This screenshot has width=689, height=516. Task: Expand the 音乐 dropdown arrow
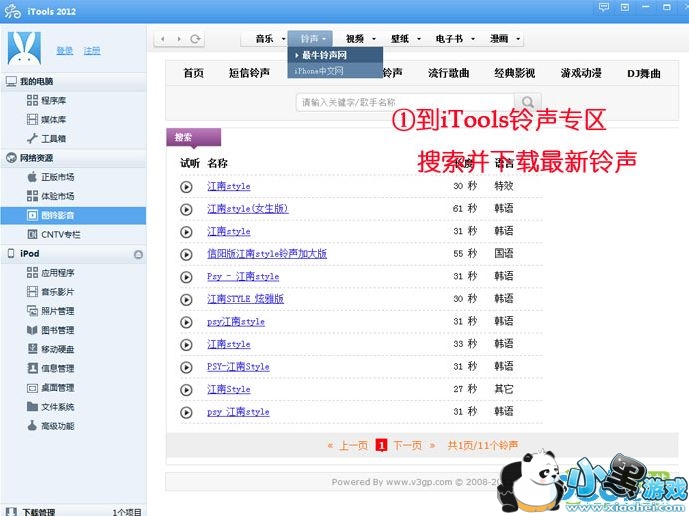point(283,39)
